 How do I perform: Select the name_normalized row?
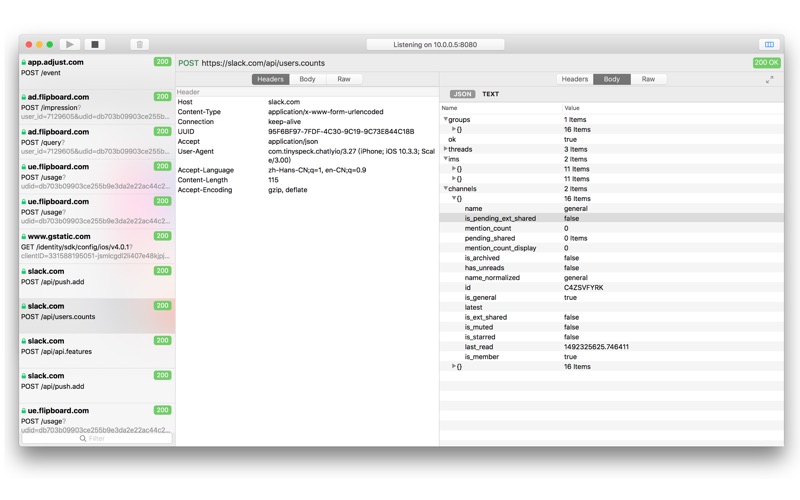pos(612,278)
